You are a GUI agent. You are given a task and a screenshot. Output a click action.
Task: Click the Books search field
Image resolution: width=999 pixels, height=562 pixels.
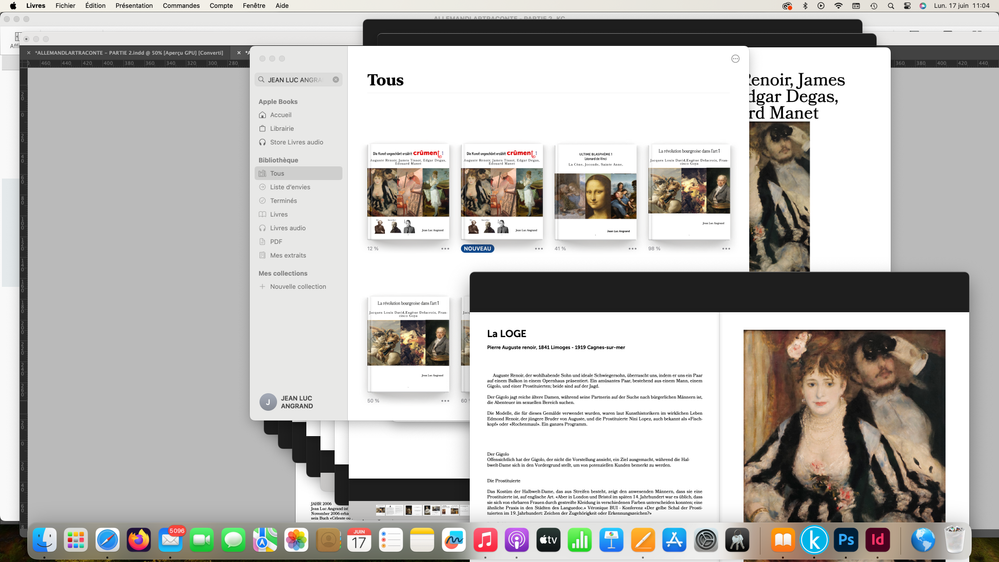pos(298,80)
